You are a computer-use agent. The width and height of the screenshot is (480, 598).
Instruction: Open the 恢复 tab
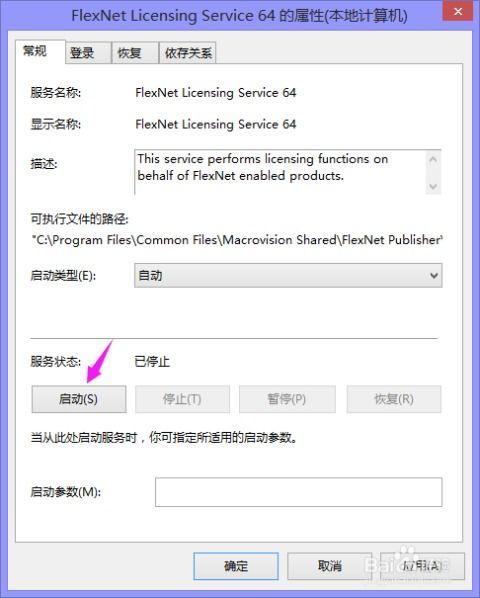[135, 53]
